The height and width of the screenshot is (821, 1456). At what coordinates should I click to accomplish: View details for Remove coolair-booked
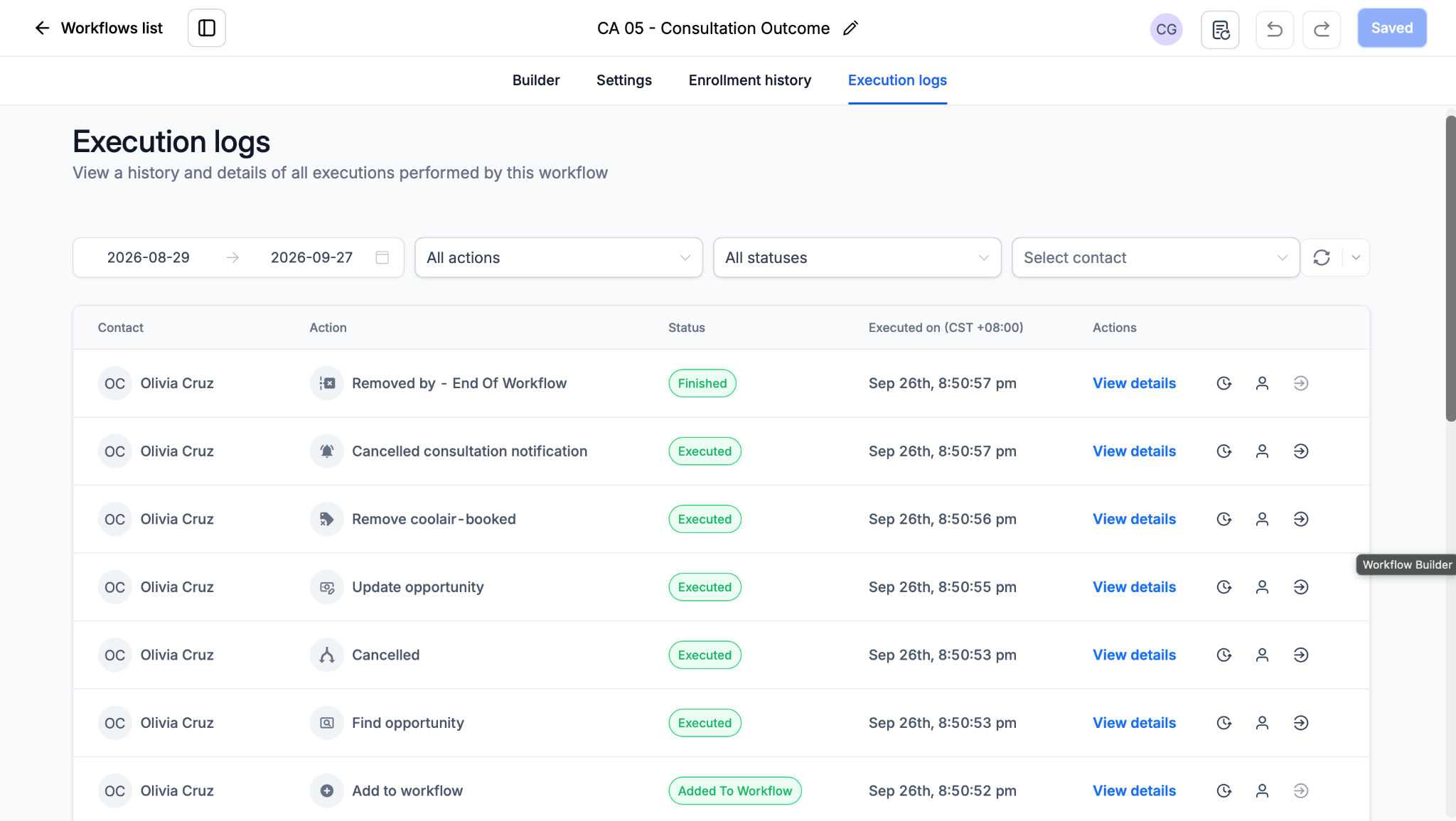(x=1134, y=519)
